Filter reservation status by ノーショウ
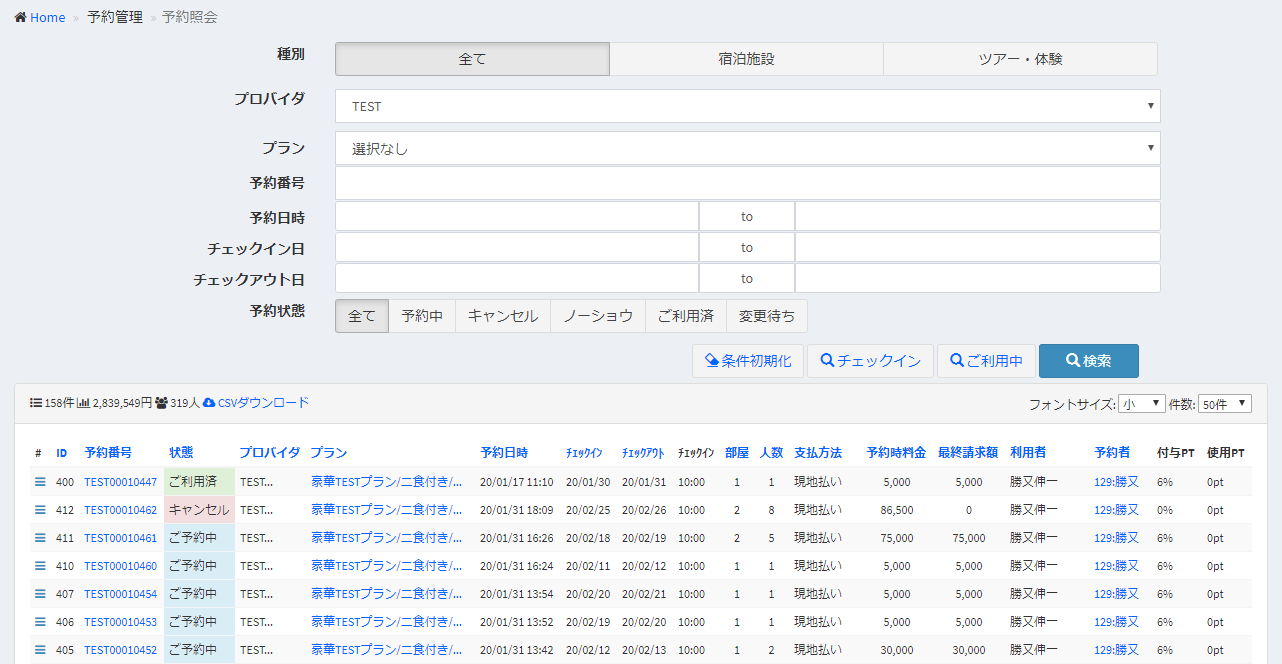Screen dimensions: 1282x664 point(598,316)
